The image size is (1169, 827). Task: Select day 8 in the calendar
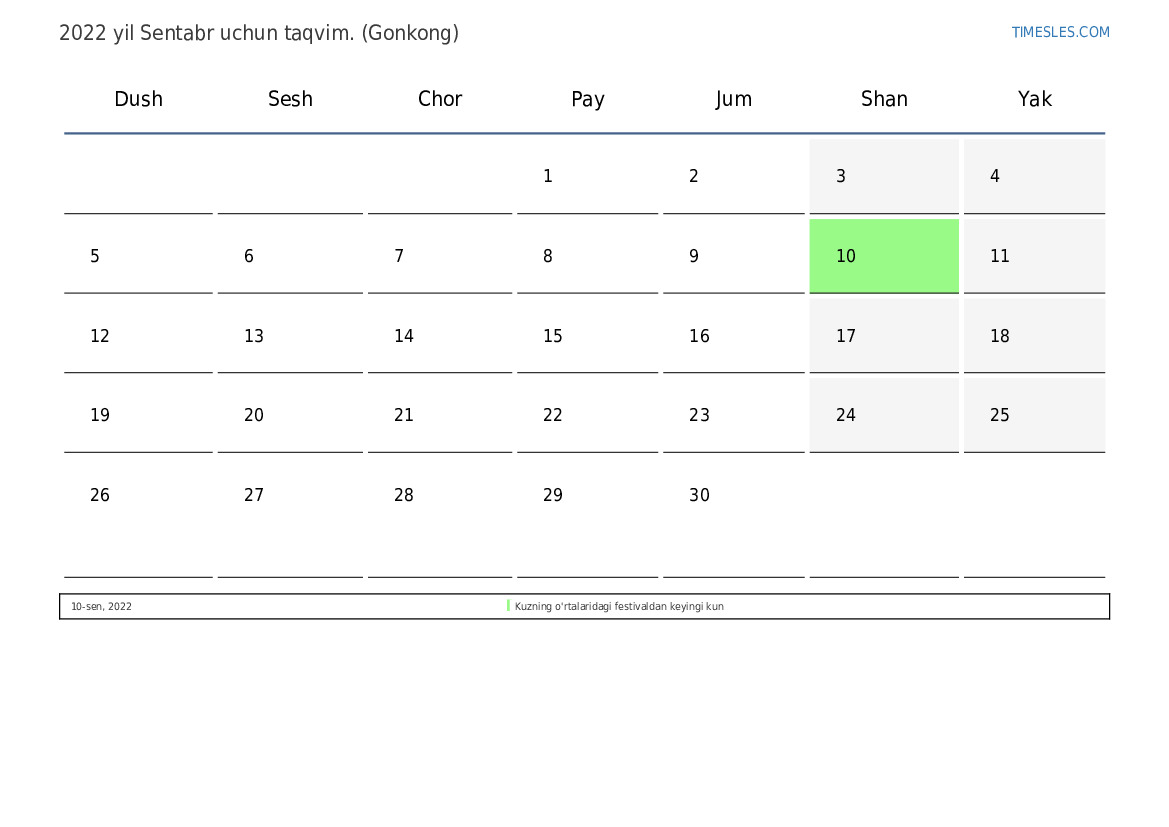tap(587, 256)
